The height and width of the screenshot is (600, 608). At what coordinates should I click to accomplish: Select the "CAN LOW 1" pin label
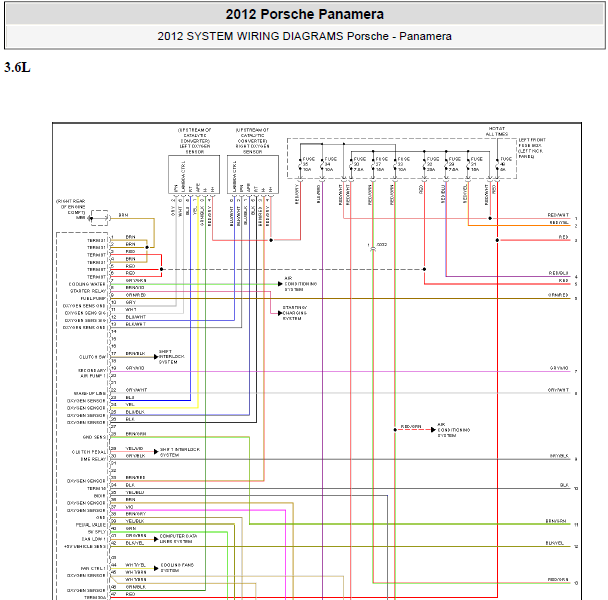[93, 539]
